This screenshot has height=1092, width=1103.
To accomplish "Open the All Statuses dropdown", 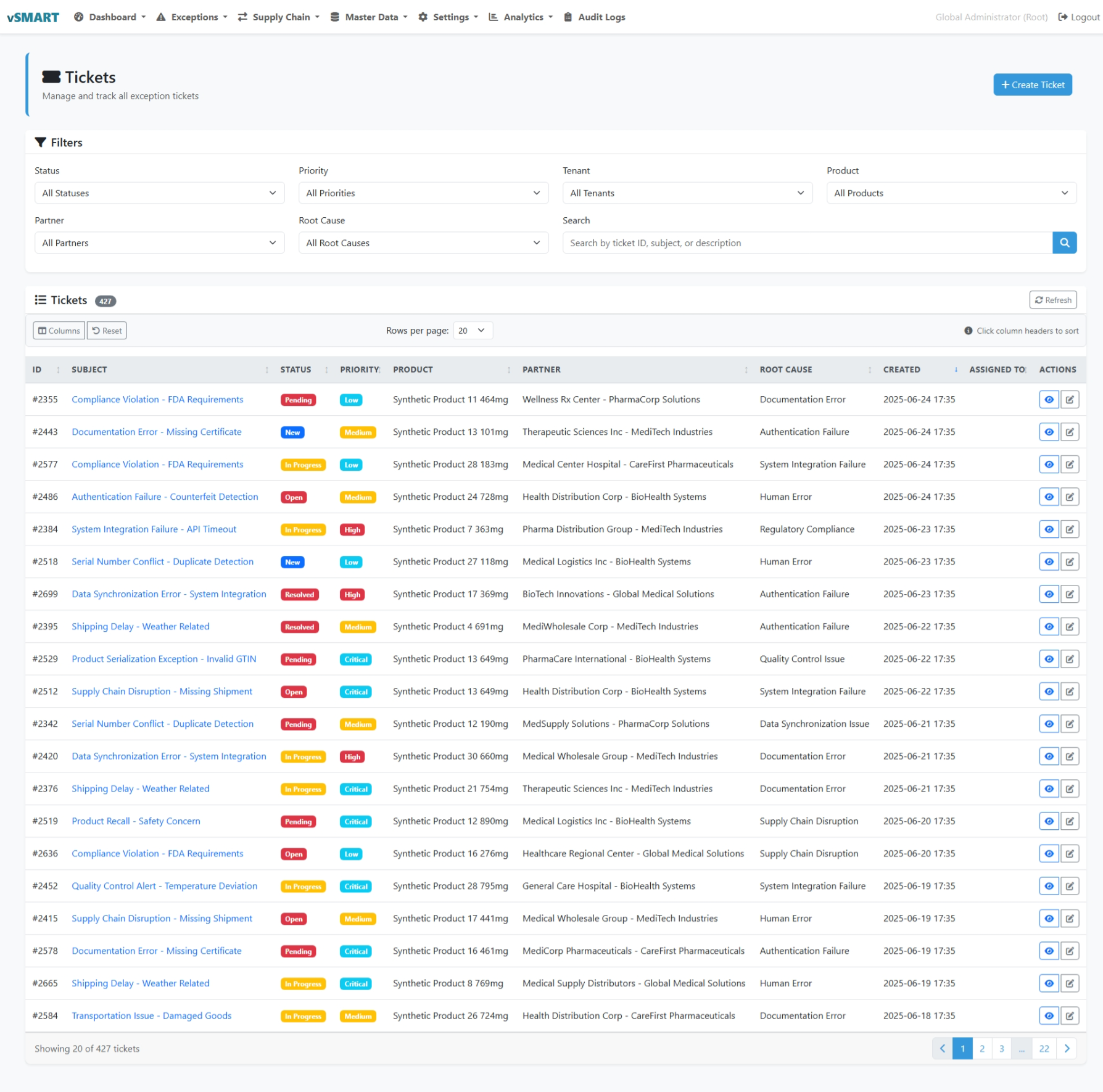I will click(x=159, y=193).
